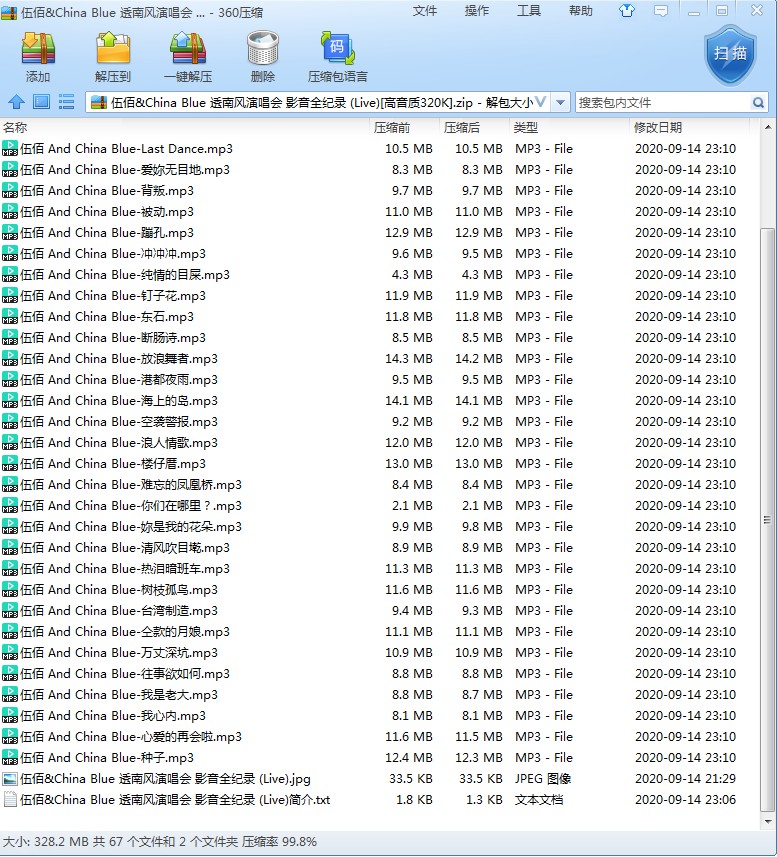Image resolution: width=777 pixels, height=857 pixels.
Task: Click the scrollbar up arrow
Action: (x=768, y=128)
